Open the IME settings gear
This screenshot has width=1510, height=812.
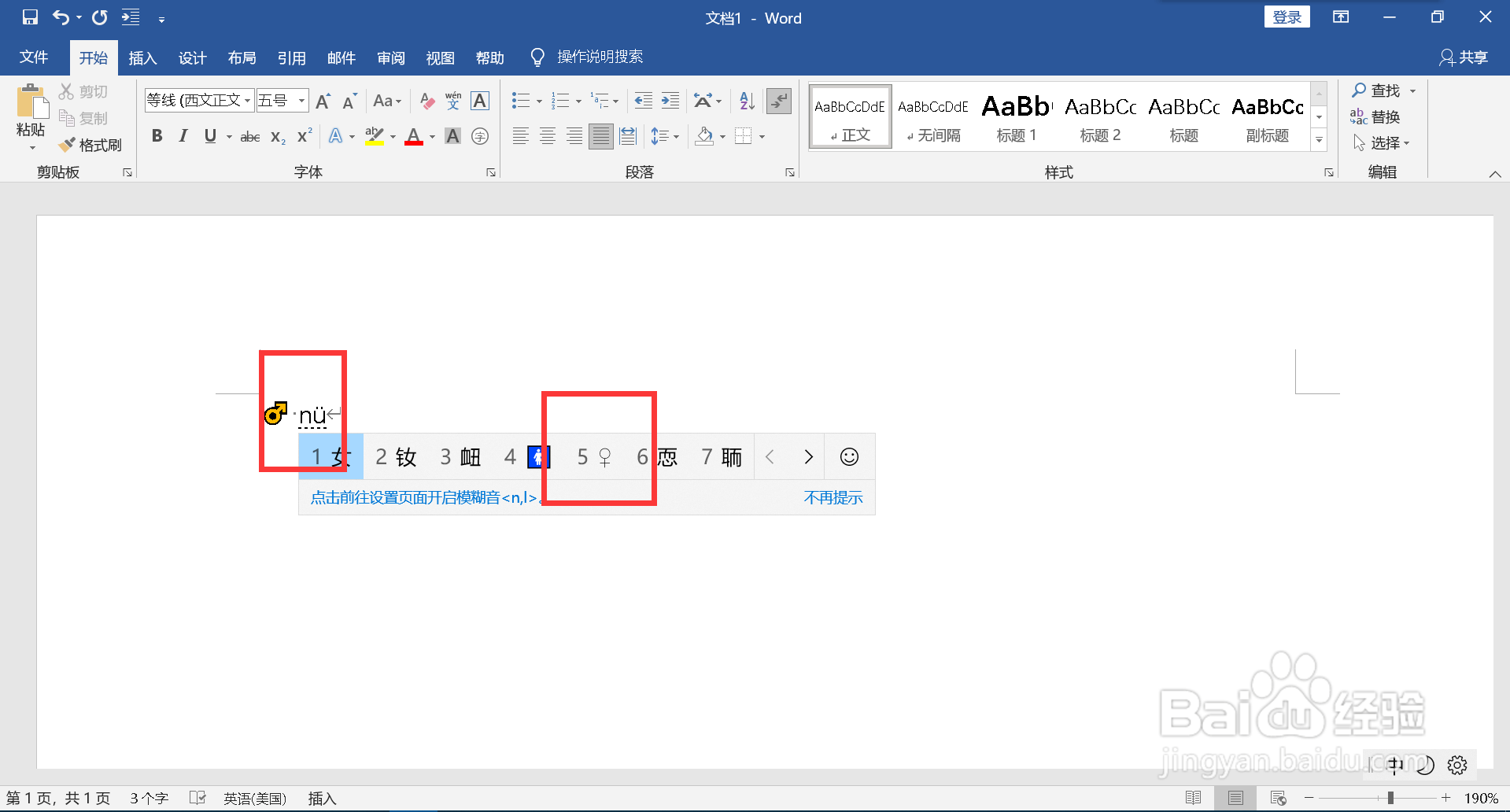[1457, 765]
